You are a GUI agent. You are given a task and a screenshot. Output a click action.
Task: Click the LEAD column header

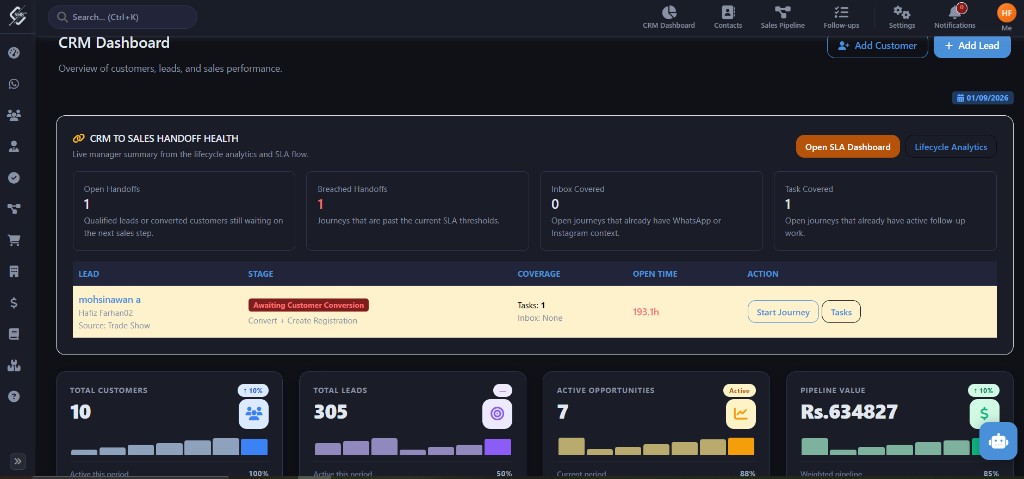(x=89, y=274)
